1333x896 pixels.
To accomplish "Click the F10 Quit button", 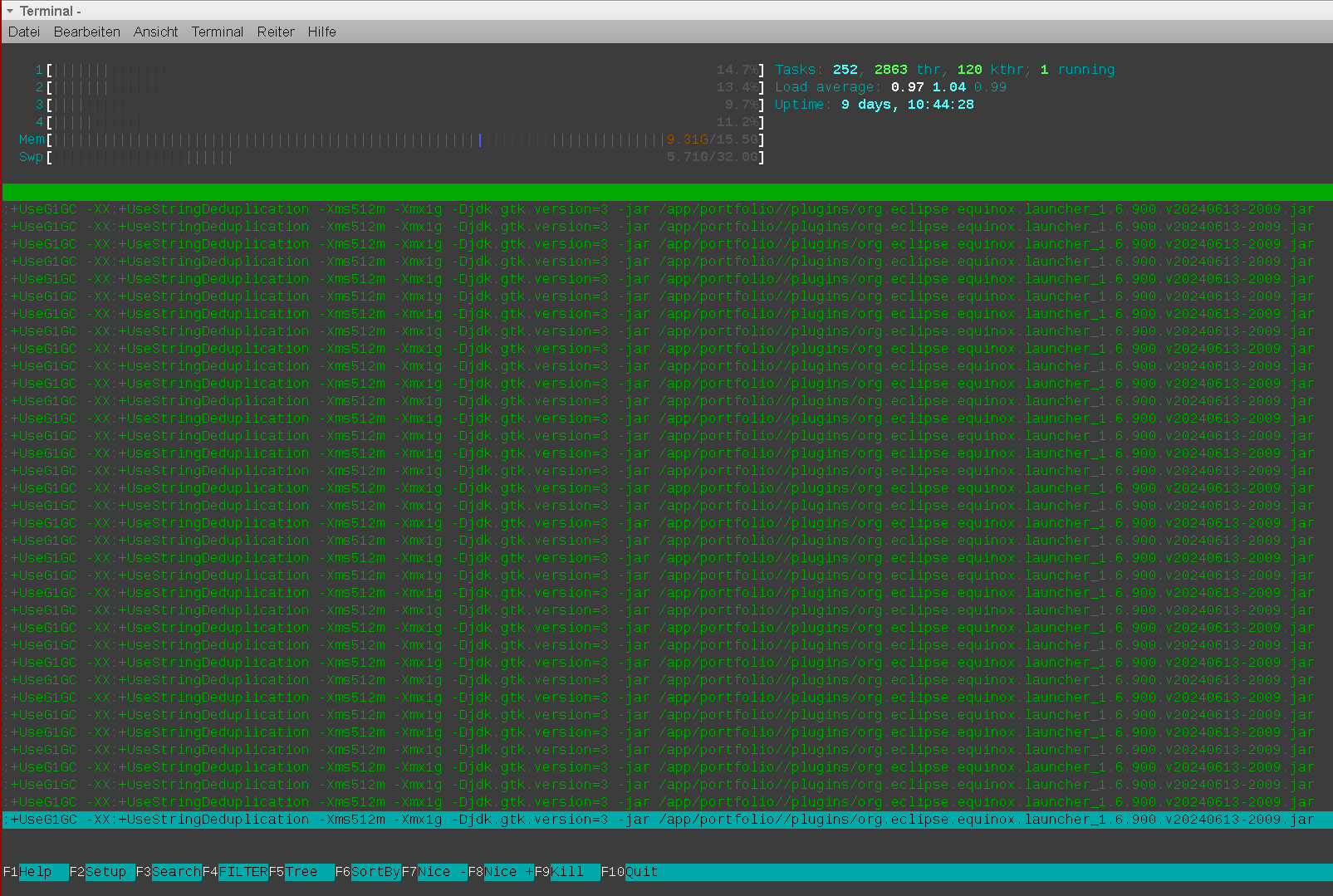I will click(x=630, y=872).
